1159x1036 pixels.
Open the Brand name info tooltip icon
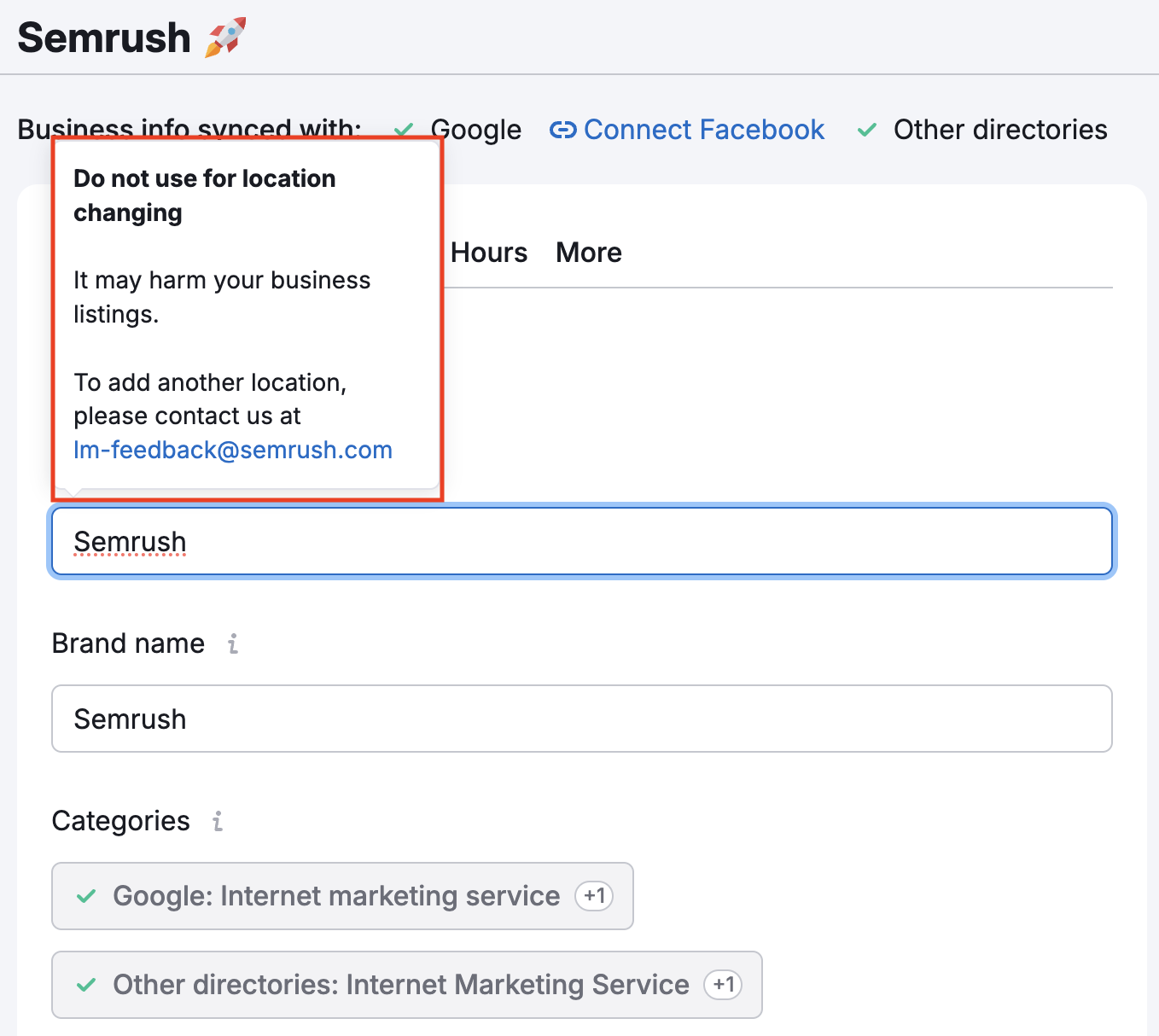click(x=233, y=643)
